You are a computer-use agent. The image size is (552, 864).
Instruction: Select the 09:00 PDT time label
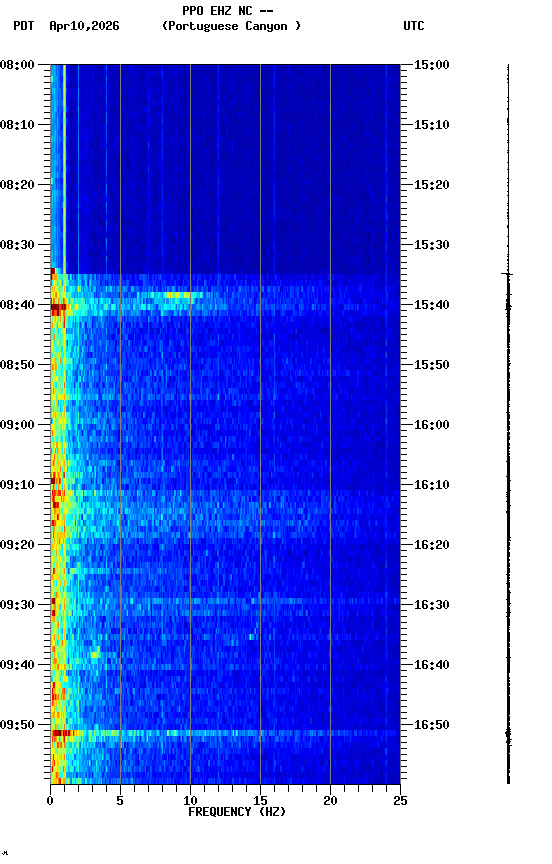17,425
